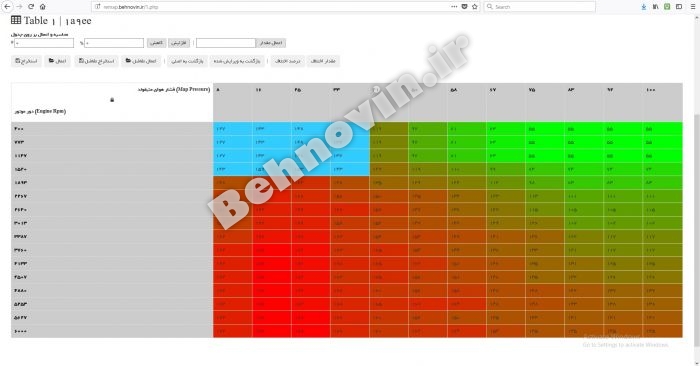Select the Map Pressure 83 column header

[584, 102]
